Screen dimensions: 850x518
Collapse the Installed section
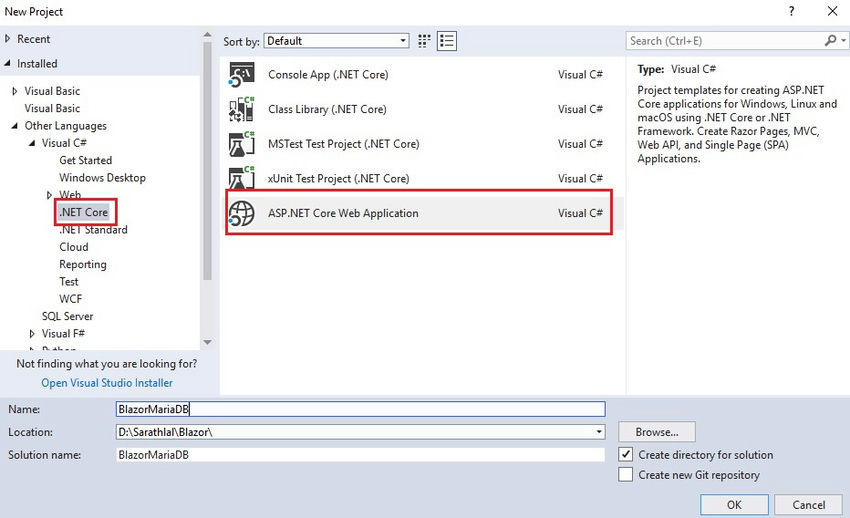point(8,63)
